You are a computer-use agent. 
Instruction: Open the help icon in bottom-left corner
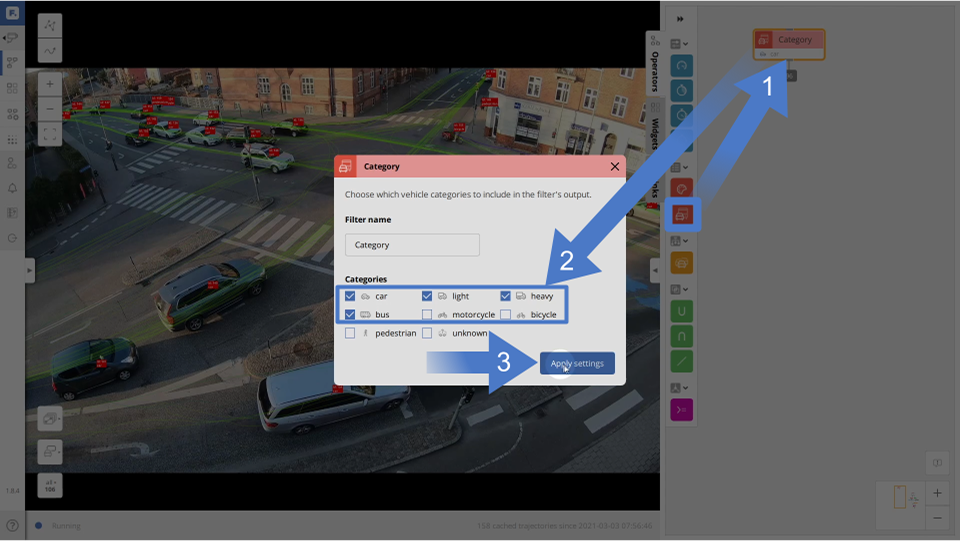12,526
